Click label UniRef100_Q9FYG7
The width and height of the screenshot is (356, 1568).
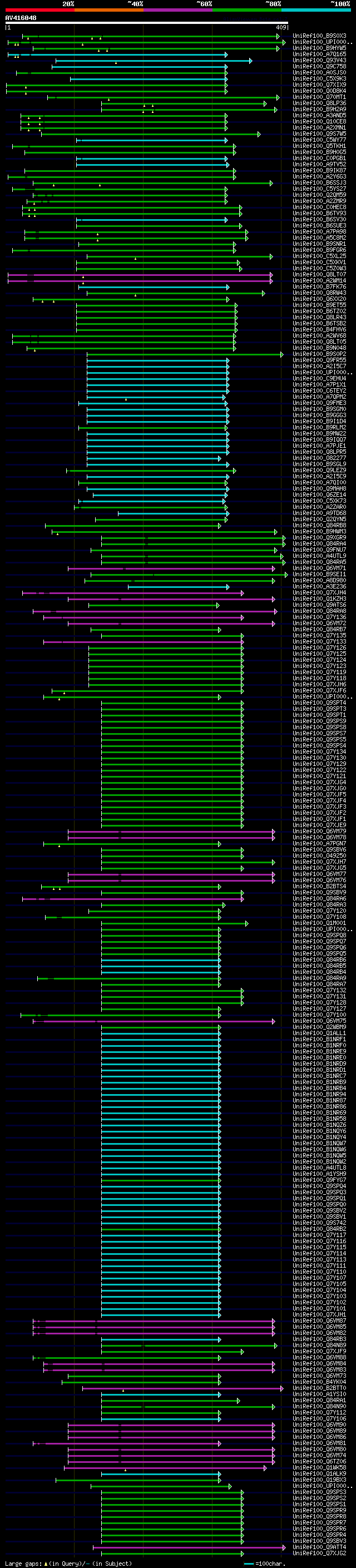click(x=319, y=1180)
